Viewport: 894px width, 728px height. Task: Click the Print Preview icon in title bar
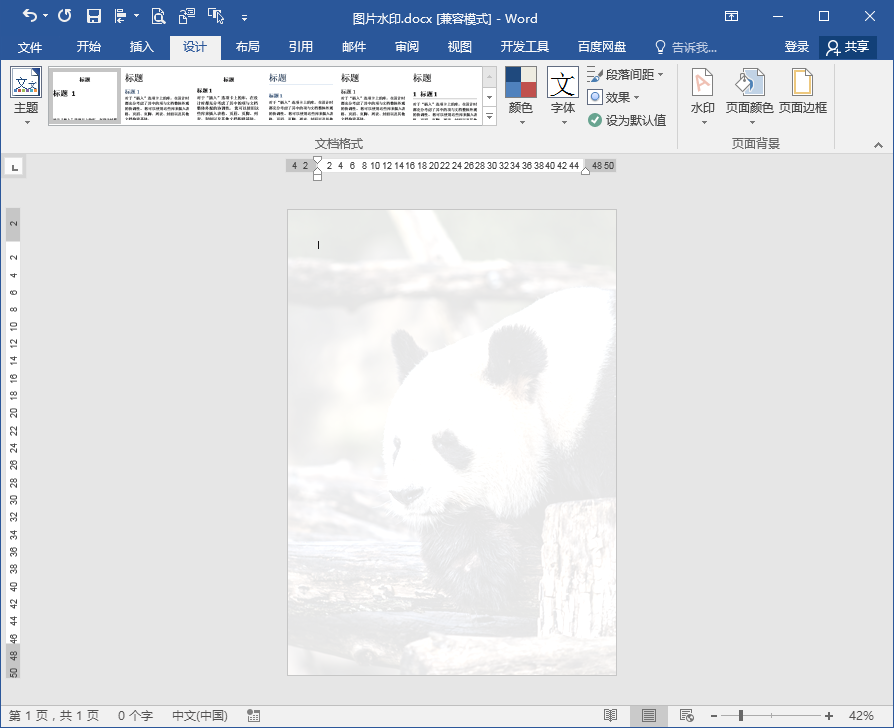[158, 17]
